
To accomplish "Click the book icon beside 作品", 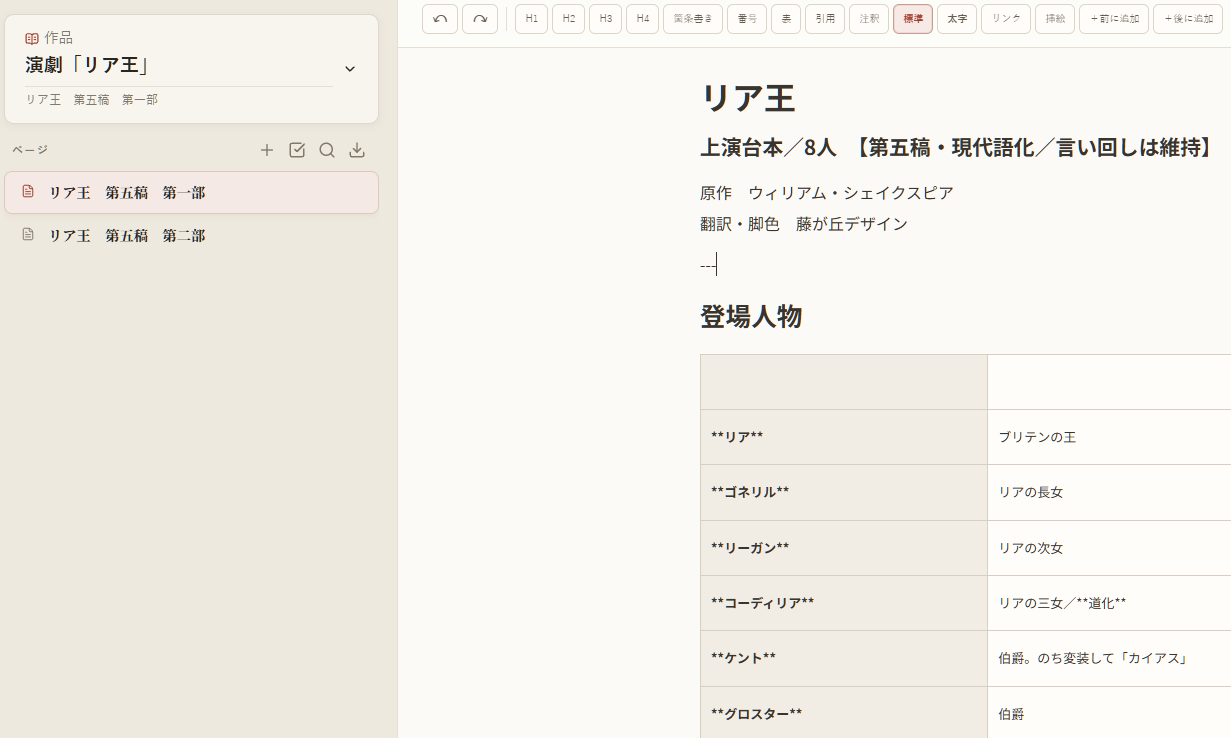I will coord(32,38).
